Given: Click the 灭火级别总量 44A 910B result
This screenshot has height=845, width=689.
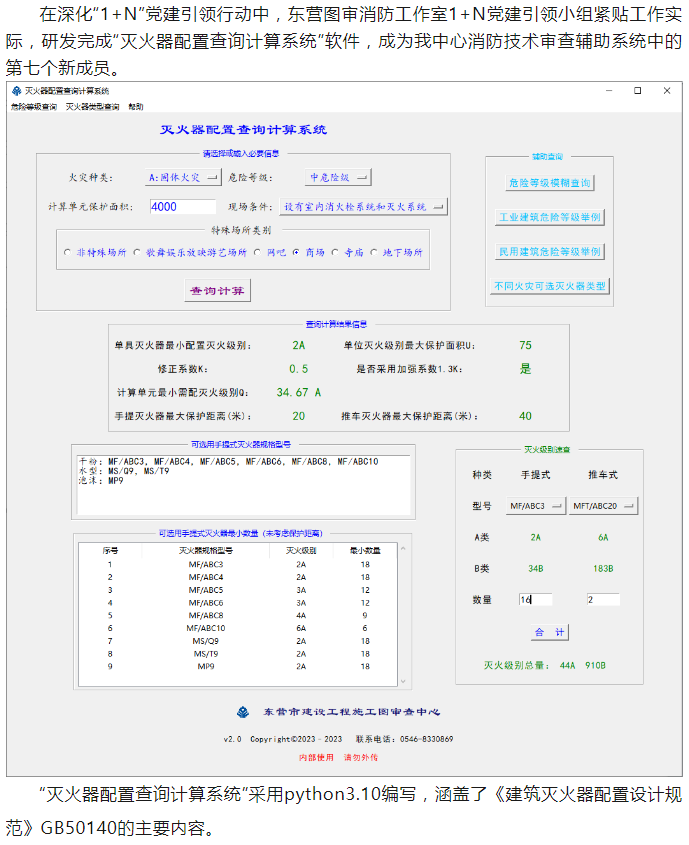Looking at the screenshot, I should point(545,666).
